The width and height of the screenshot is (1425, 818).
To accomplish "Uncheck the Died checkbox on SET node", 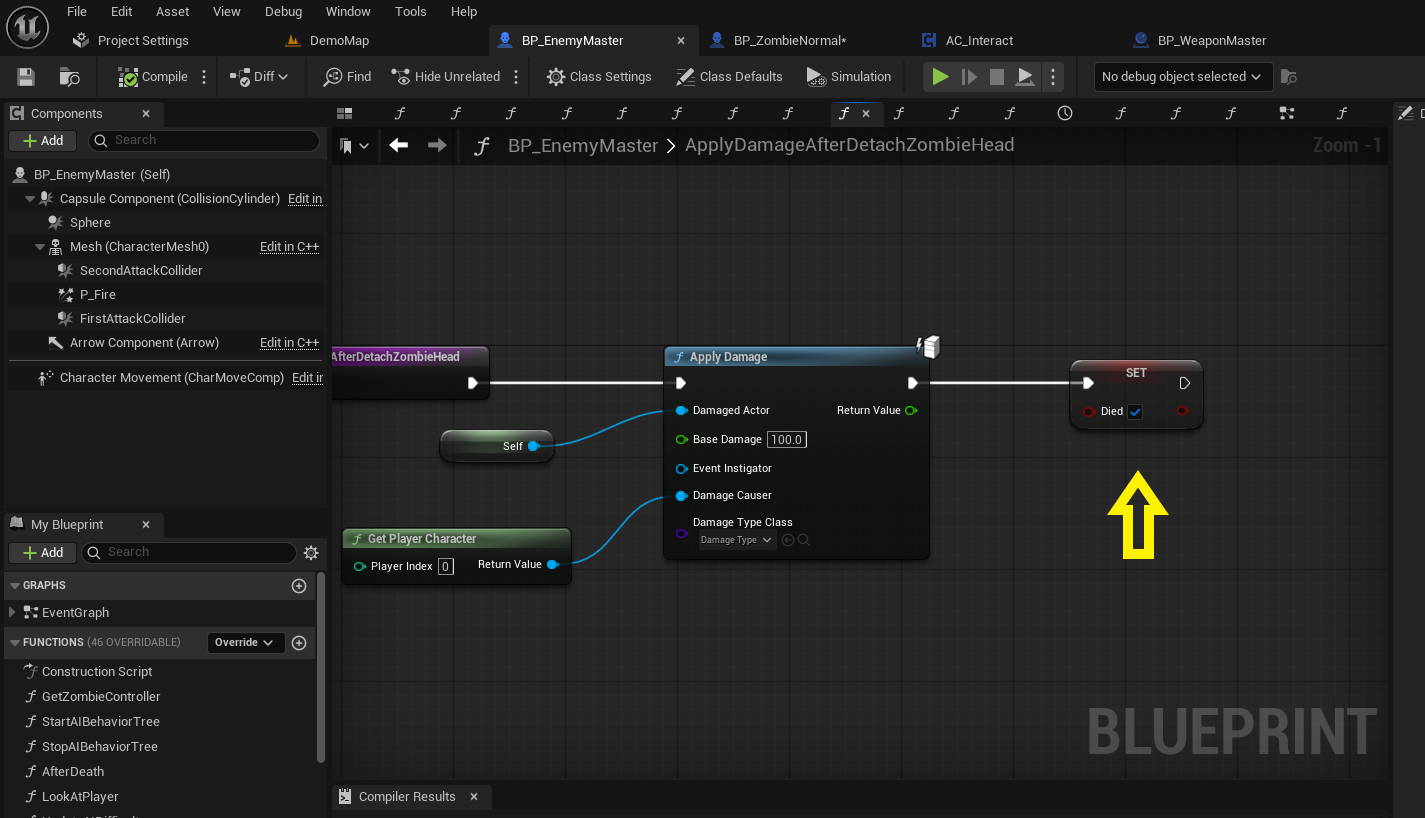I will pyautogui.click(x=1135, y=412).
